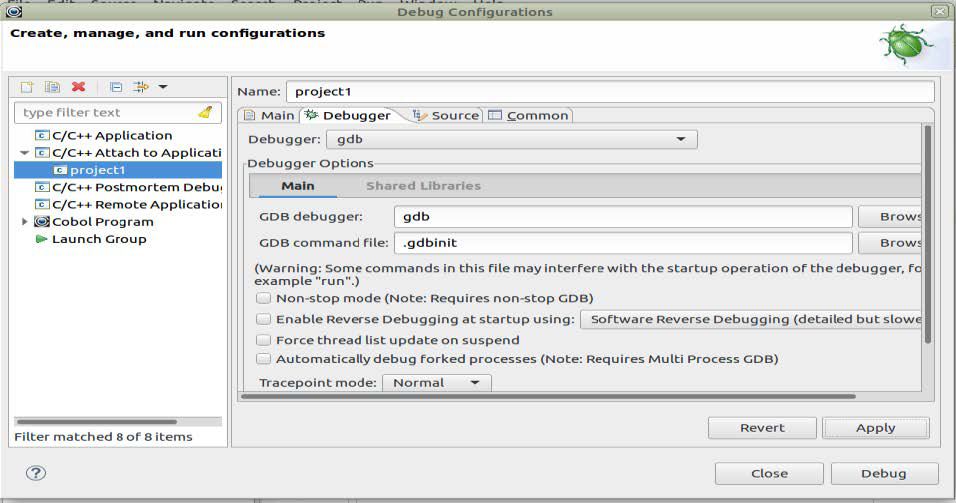Select the Cobol Program tree item
956x503 pixels.
point(102,221)
